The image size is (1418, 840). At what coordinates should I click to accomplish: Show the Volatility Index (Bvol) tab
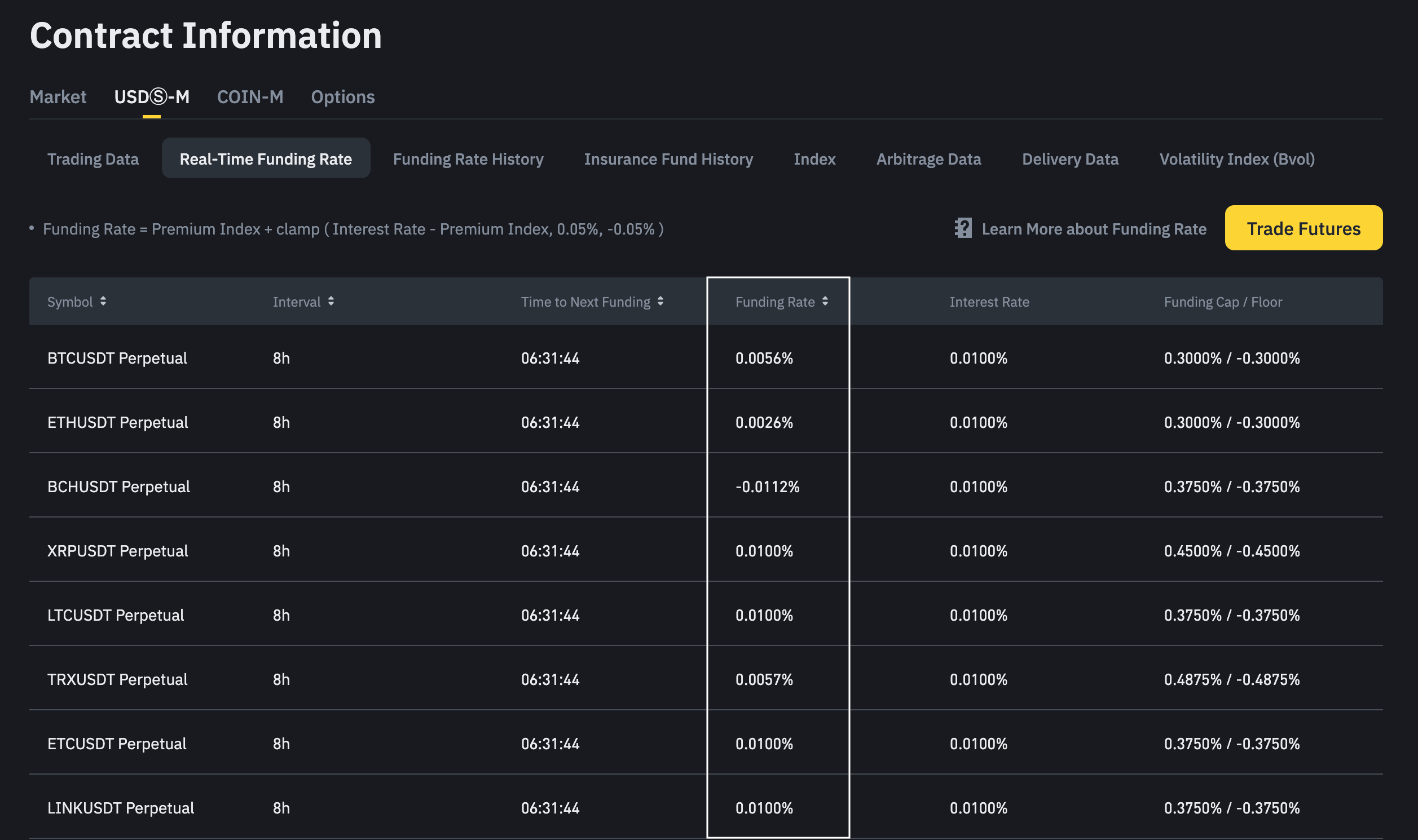click(x=1237, y=159)
